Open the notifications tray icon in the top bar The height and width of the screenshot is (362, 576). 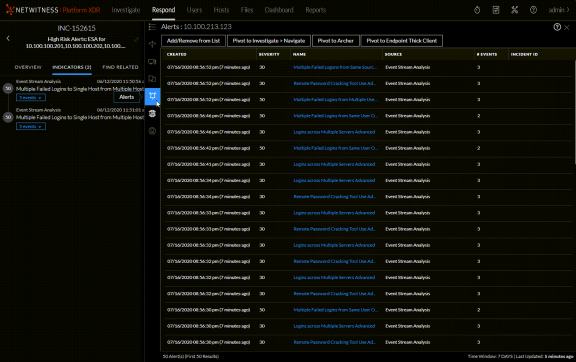click(x=496, y=10)
